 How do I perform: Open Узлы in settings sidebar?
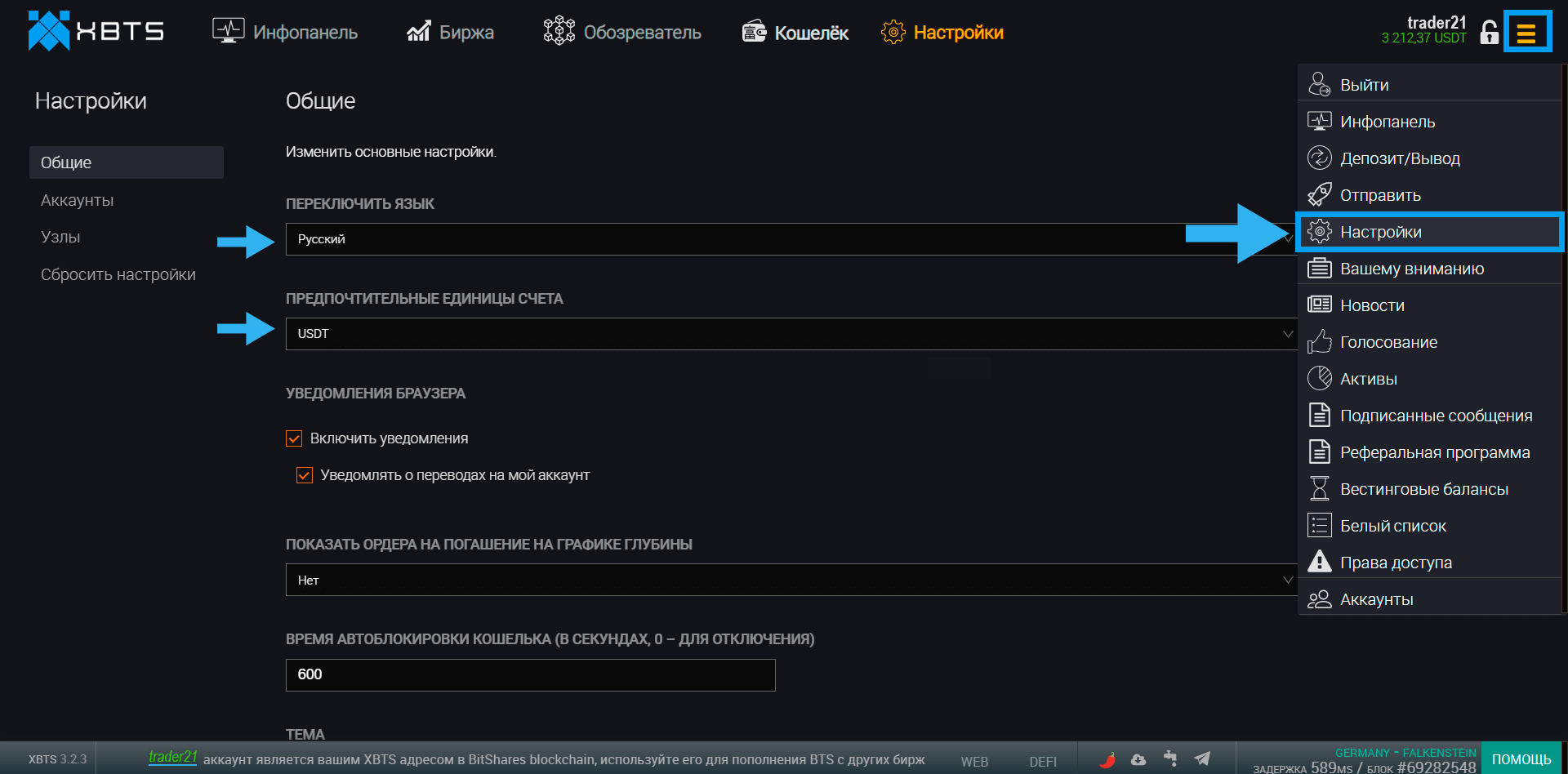[x=60, y=237]
